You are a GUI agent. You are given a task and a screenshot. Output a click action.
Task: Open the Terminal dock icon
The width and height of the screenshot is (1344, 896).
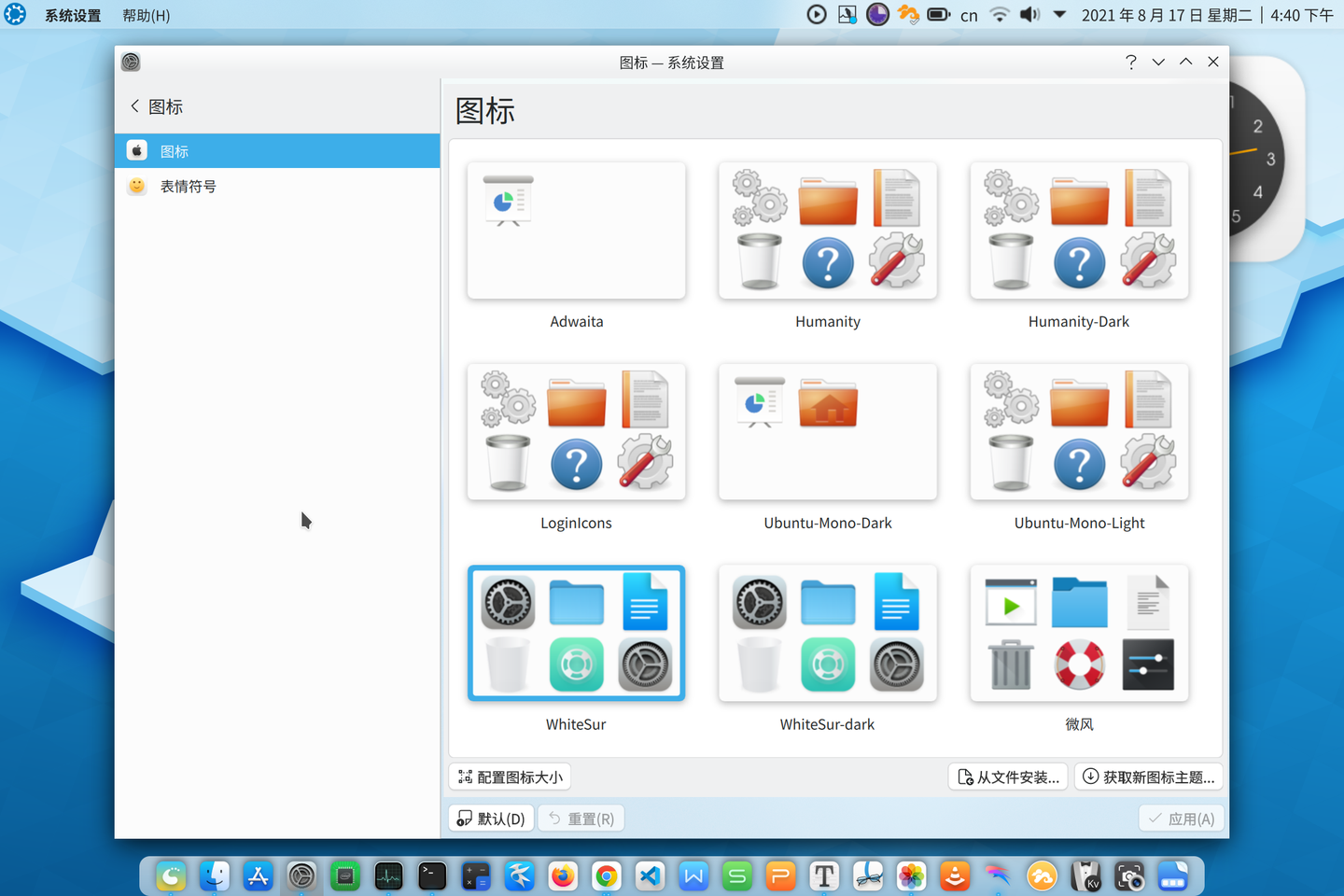tap(432, 875)
